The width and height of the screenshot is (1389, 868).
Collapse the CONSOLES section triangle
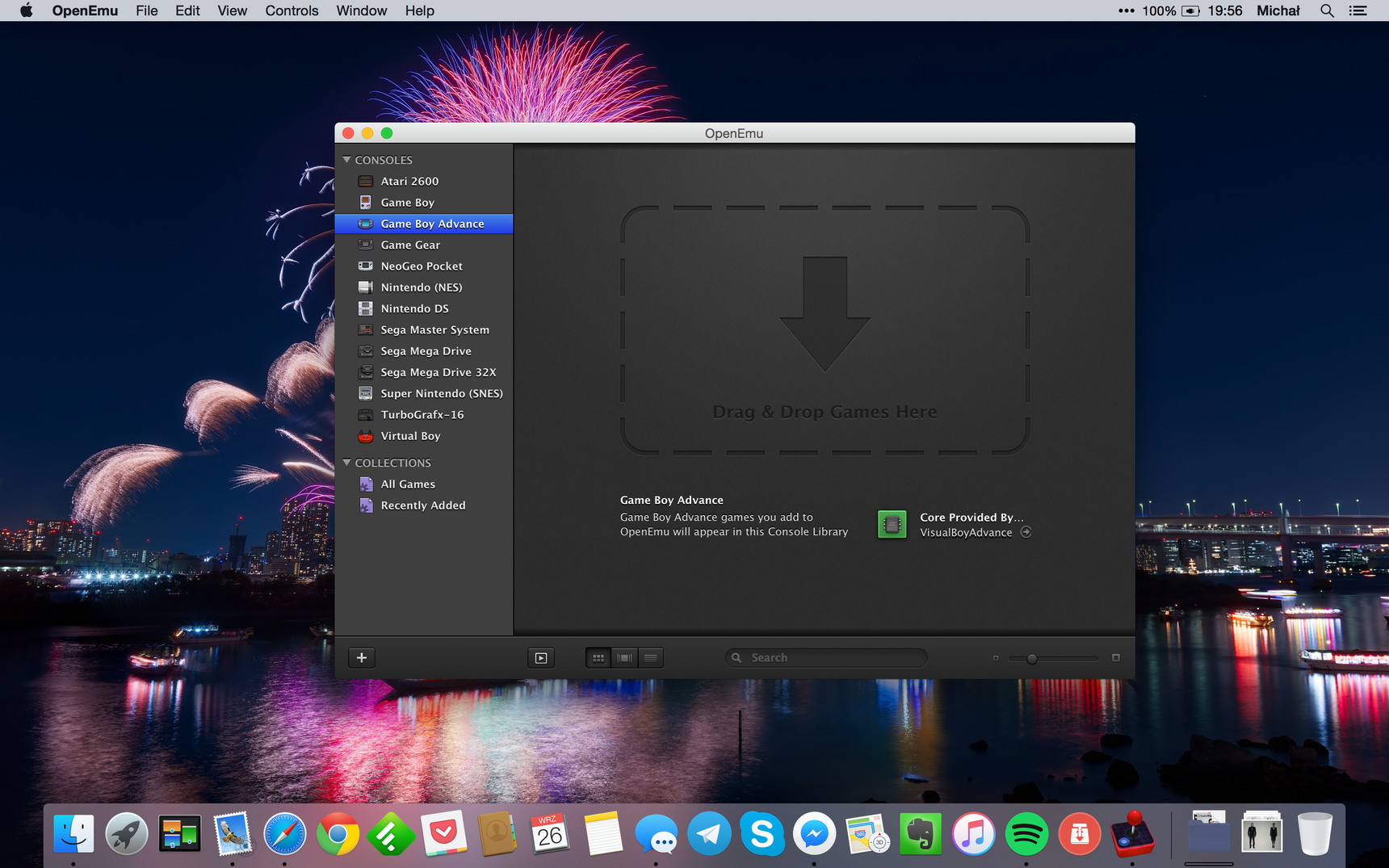click(346, 160)
